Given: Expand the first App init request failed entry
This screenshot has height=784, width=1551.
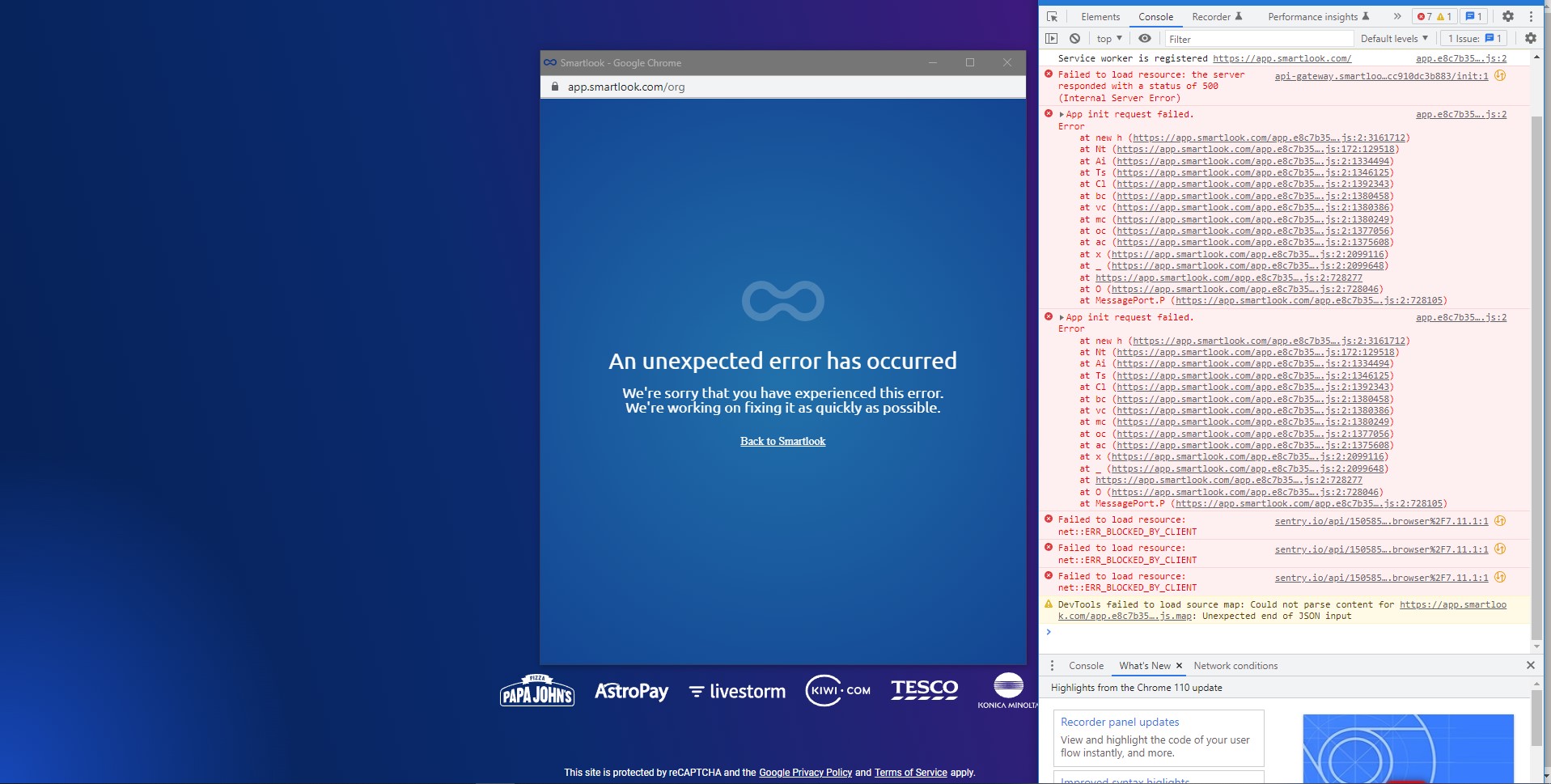Looking at the screenshot, I should click(1062, 114).
